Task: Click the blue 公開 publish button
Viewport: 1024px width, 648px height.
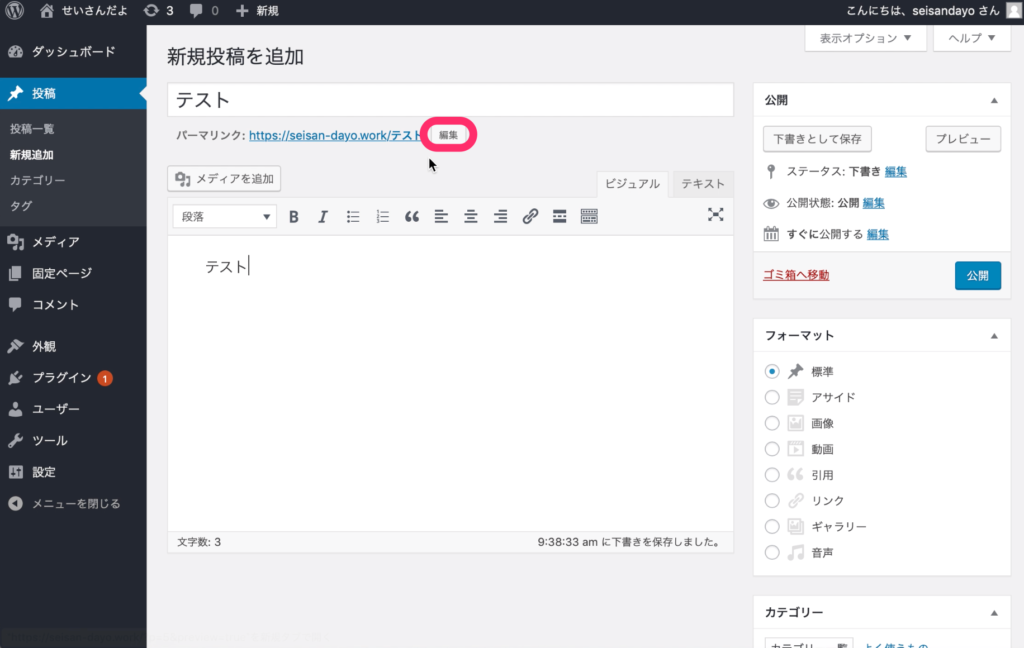Action: pyautogui.click(x=977, y=275)
